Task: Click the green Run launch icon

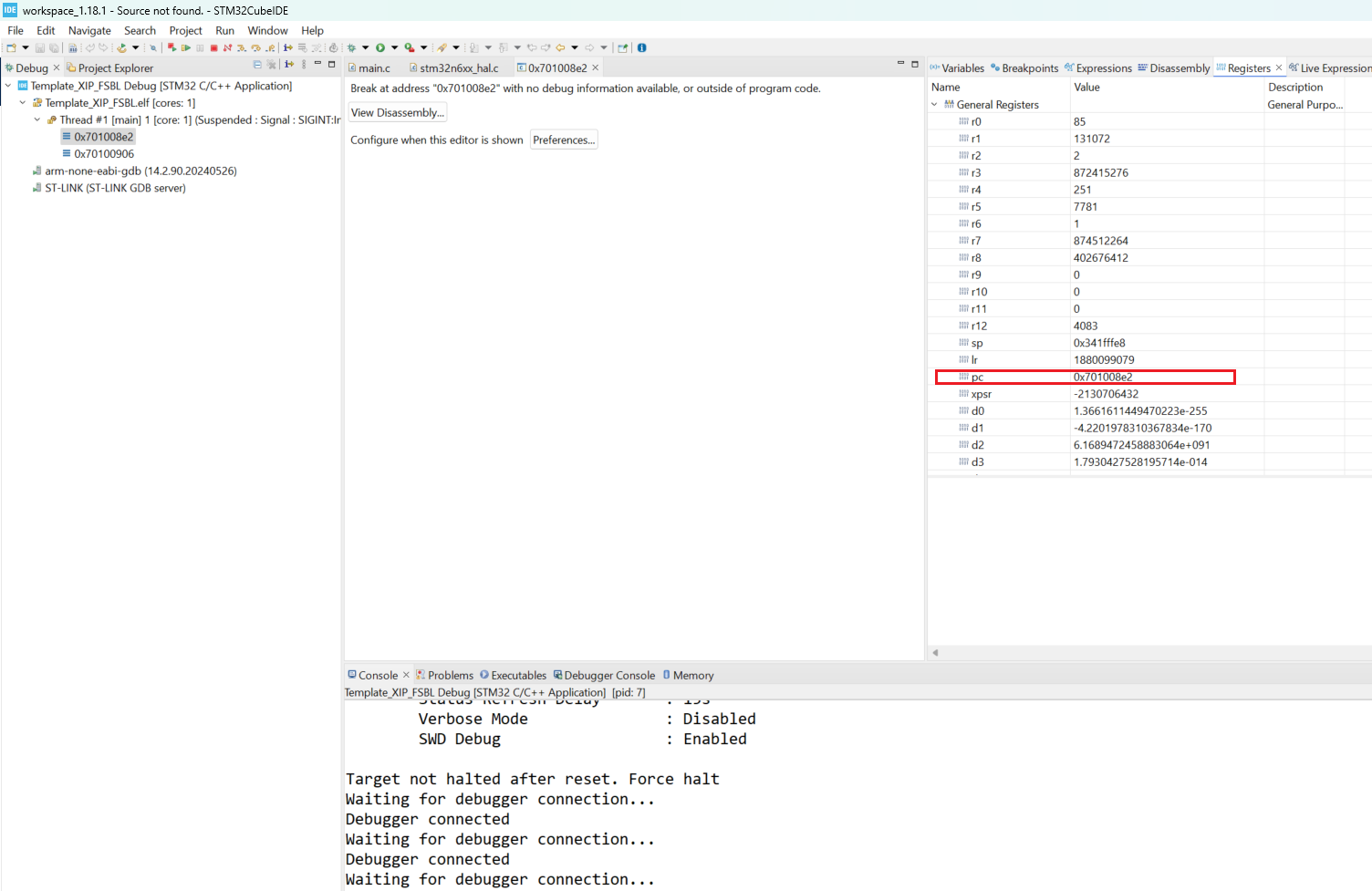Action: (379, 47)
